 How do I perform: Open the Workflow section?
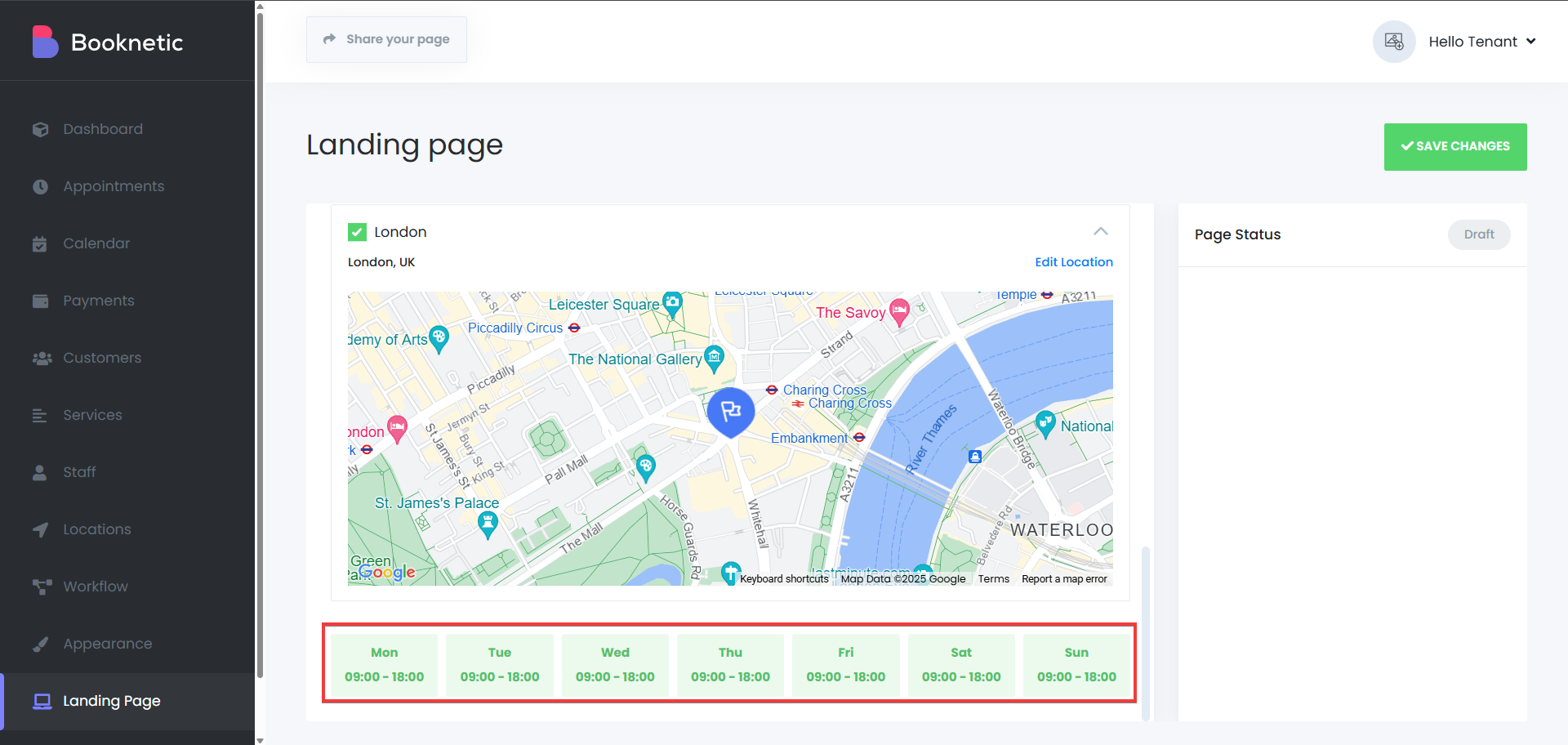[128, 587]
